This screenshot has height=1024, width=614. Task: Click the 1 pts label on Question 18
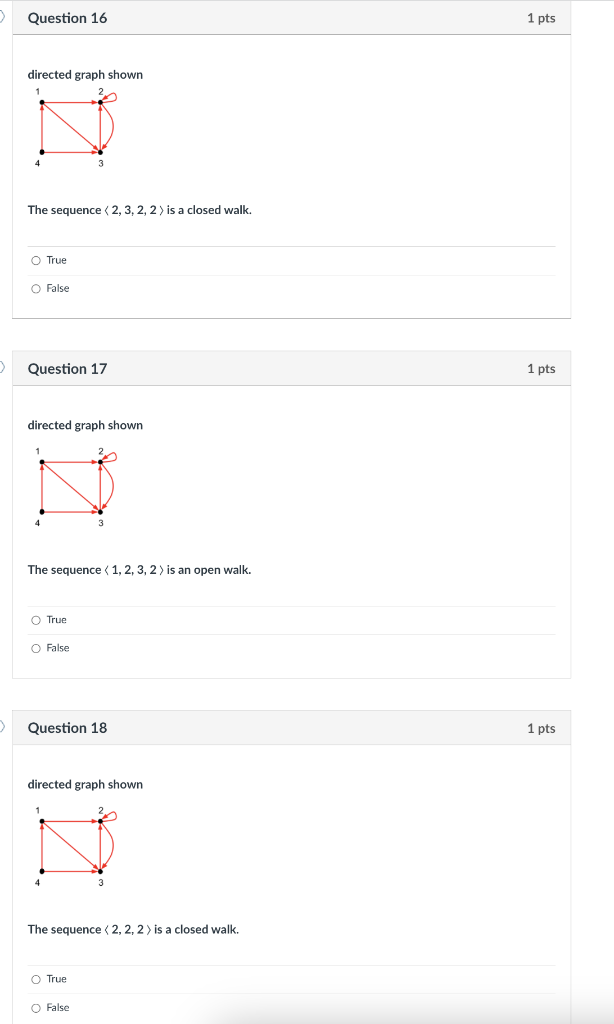click(541, 728)
